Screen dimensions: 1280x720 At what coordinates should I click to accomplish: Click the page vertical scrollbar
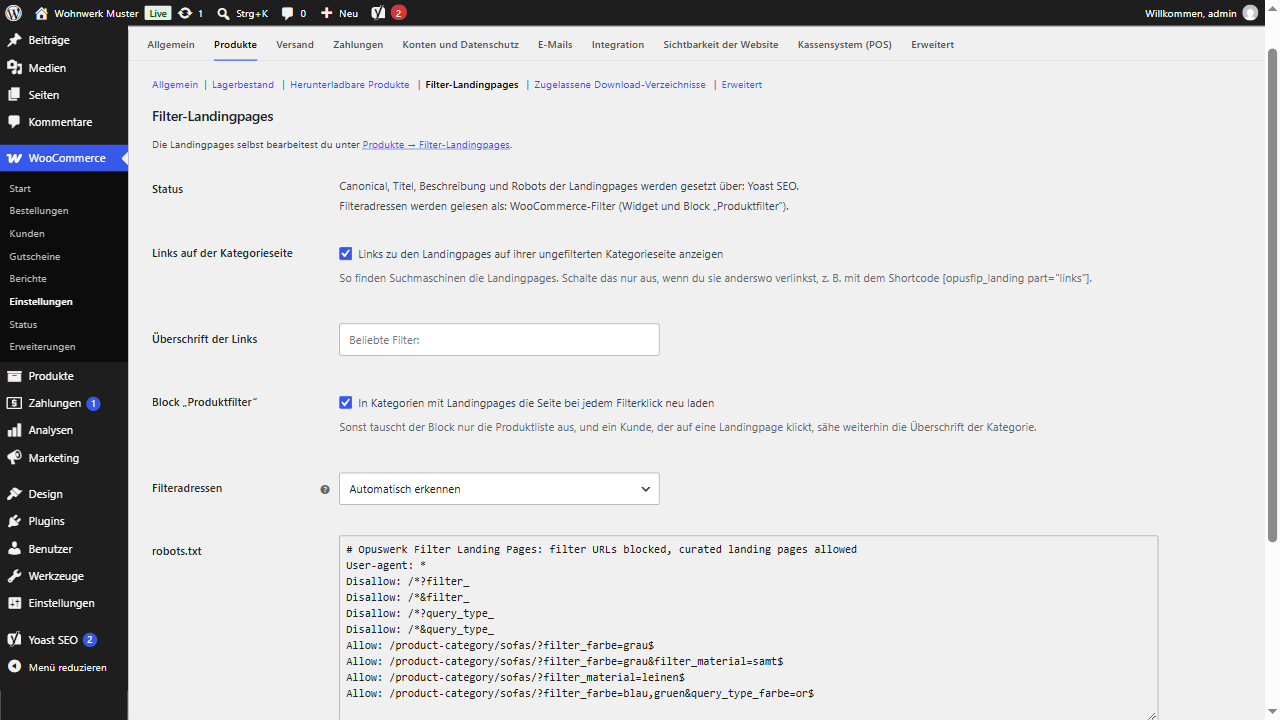tap(1272, 295)
